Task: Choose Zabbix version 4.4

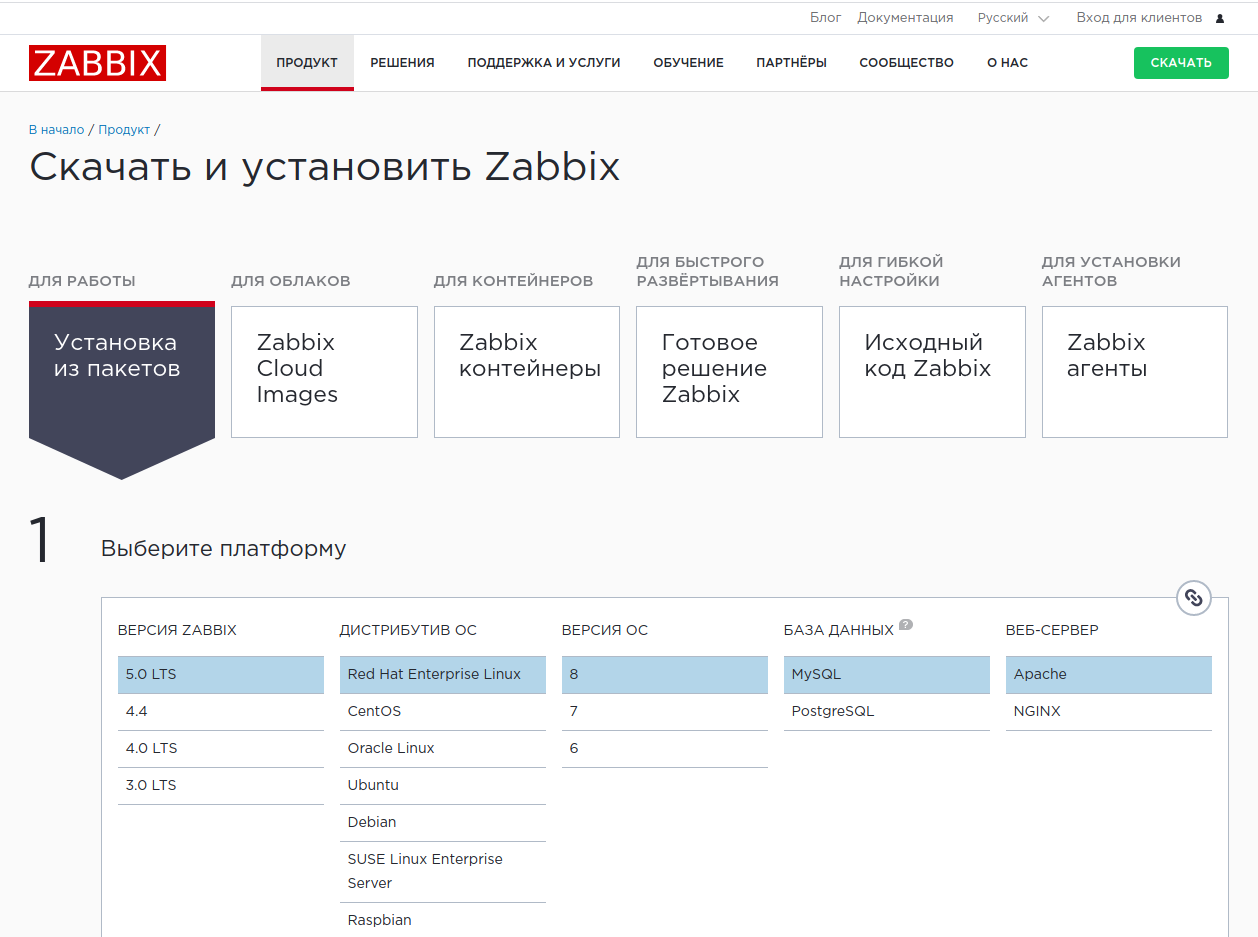Action: tap(221, 711)
